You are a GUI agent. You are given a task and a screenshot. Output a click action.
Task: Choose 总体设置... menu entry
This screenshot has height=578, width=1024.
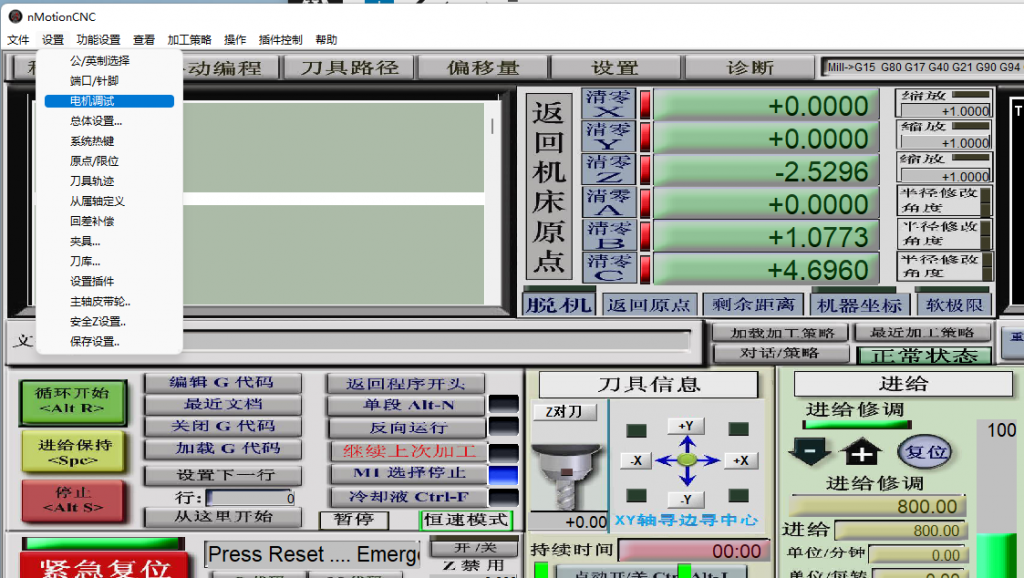pos(109,121)
